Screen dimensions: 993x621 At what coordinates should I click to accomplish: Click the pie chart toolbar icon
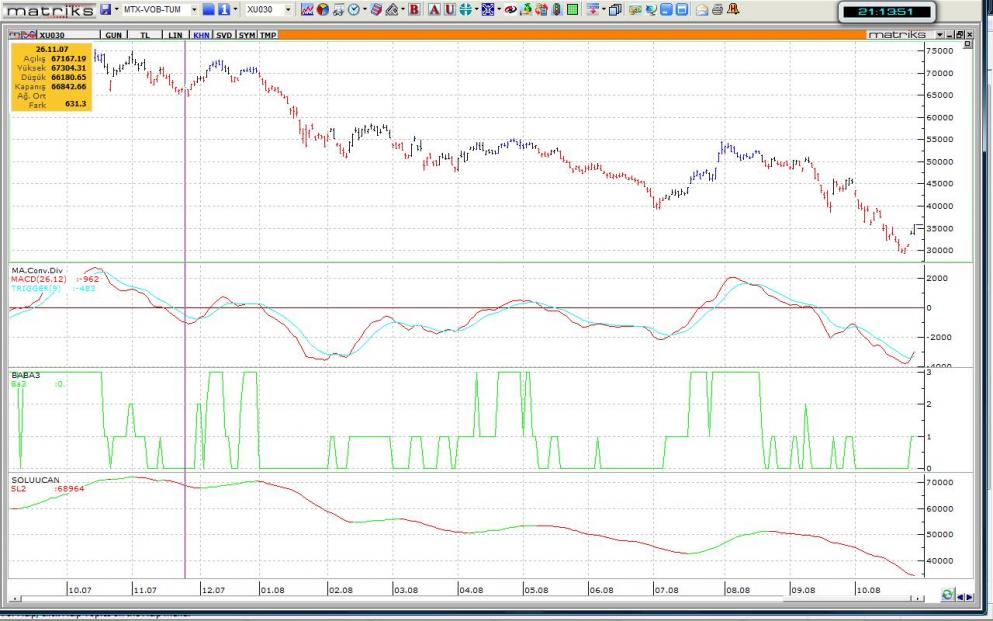tap(323, 9)
